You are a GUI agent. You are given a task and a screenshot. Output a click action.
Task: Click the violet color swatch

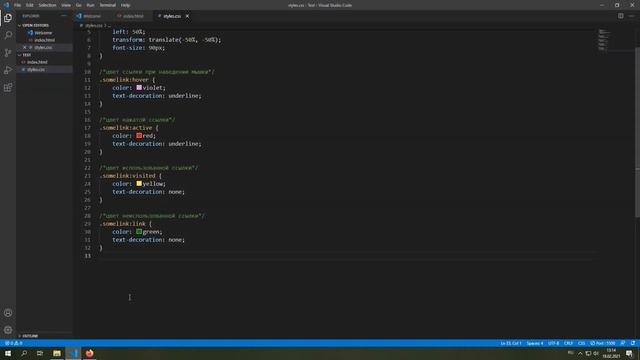(139, 87)
